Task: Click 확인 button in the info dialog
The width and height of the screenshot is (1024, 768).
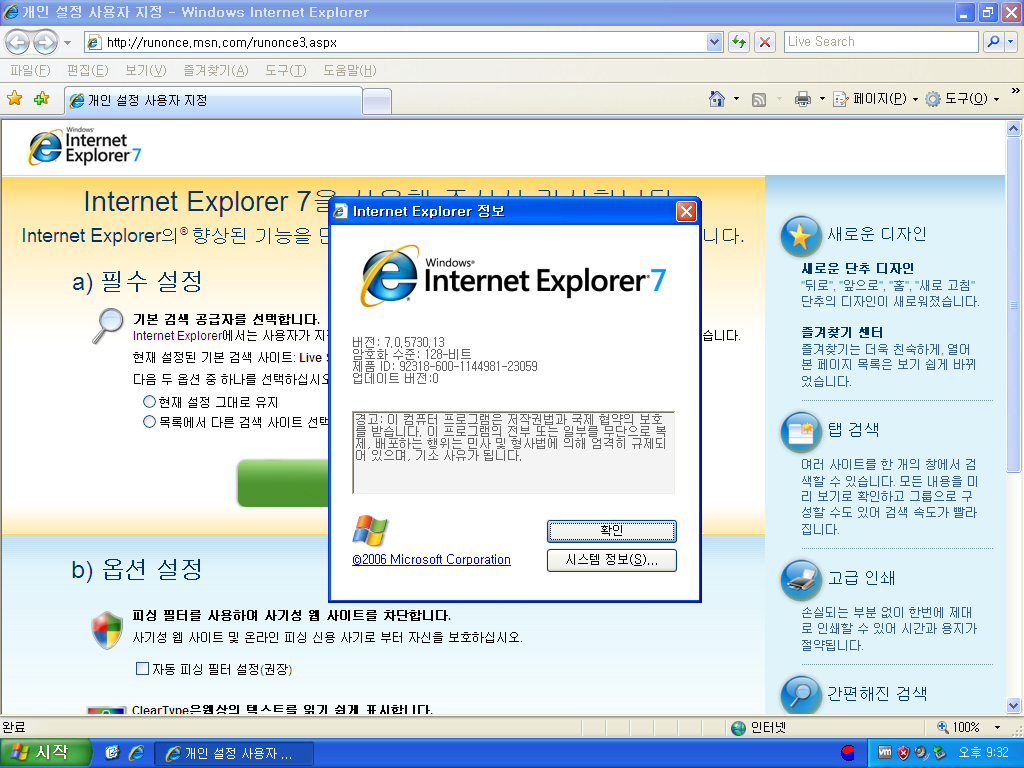Action: click(611, 531)
